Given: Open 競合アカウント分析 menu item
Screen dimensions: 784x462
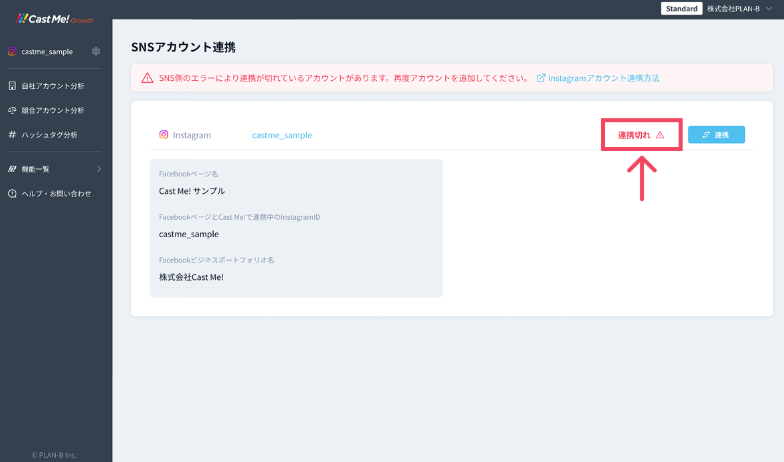Looking at the screenshot, I should [x=54, y=110].
